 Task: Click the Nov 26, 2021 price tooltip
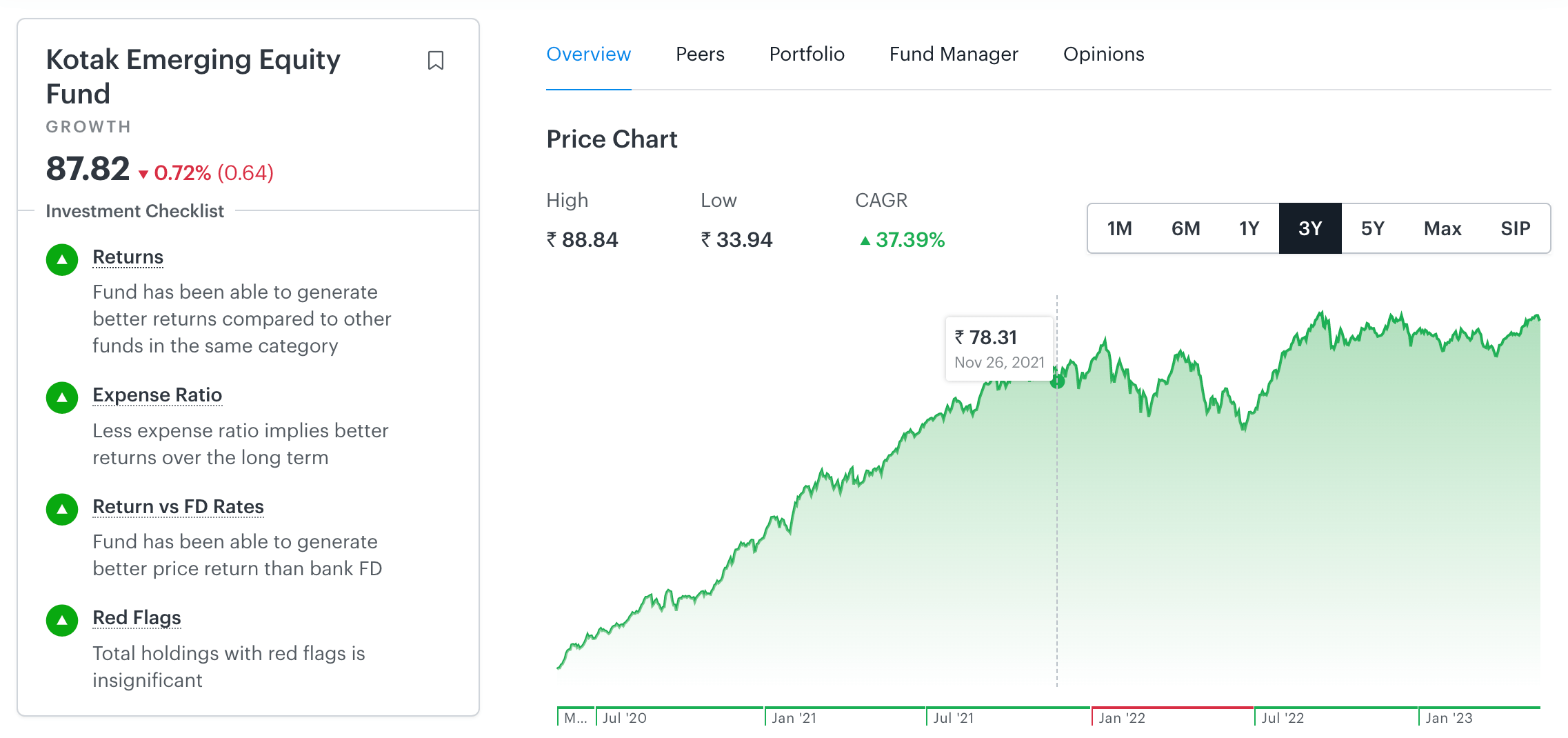pos(998,348)
